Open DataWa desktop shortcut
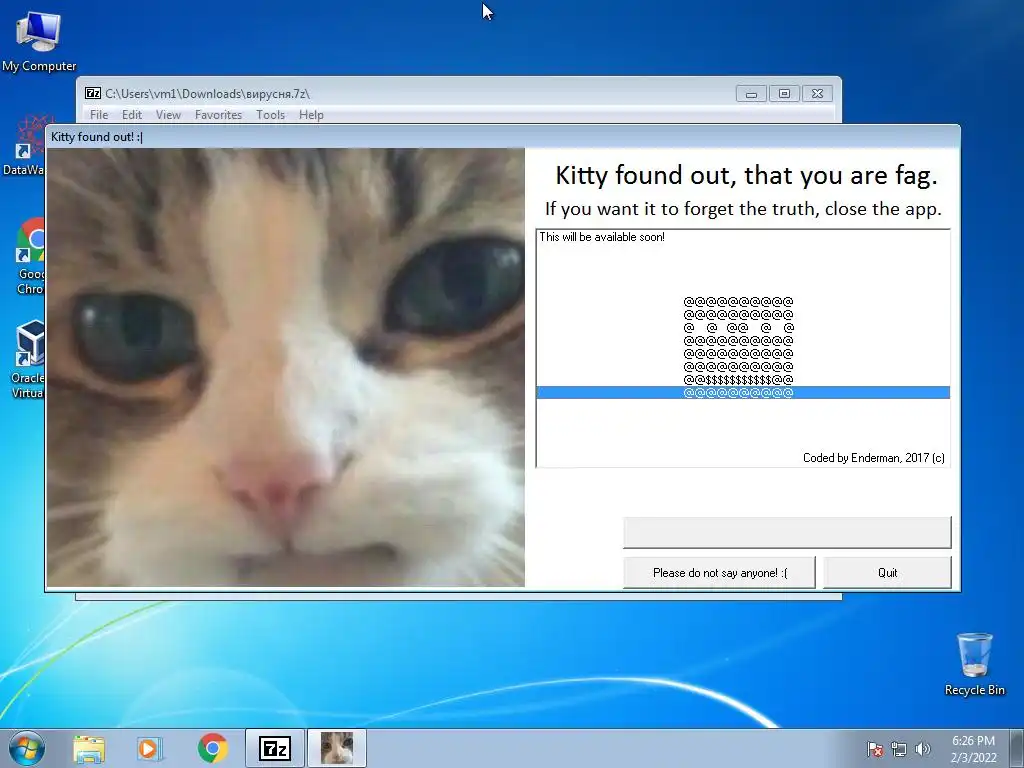The height and width of the screenshot is (768, 1024). 25,146
